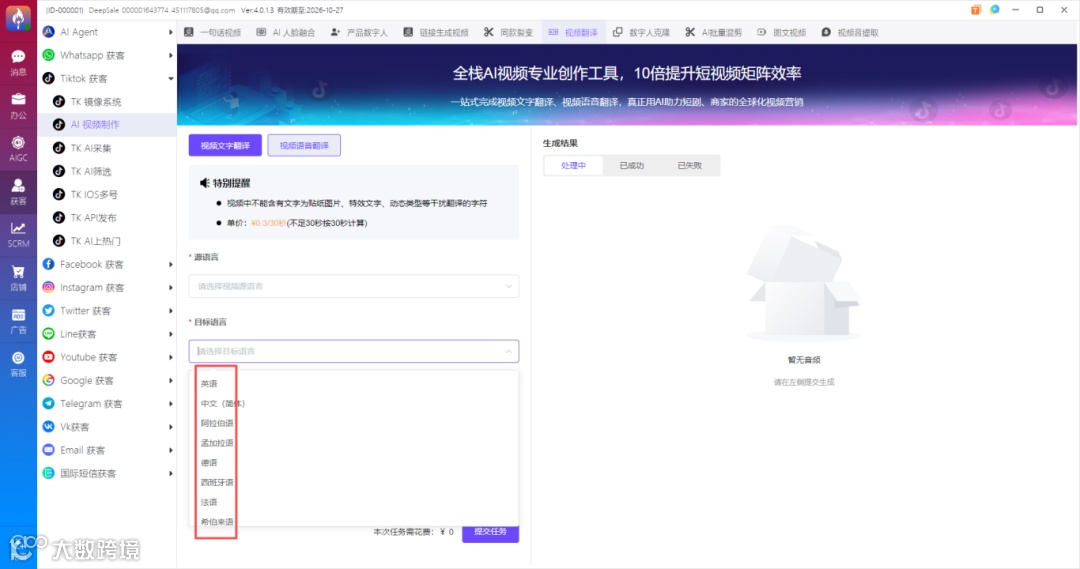Screen dimensions: 1080x569
Task: Choose 希伯来语 from the language list
Action: [x=217, y=522]
